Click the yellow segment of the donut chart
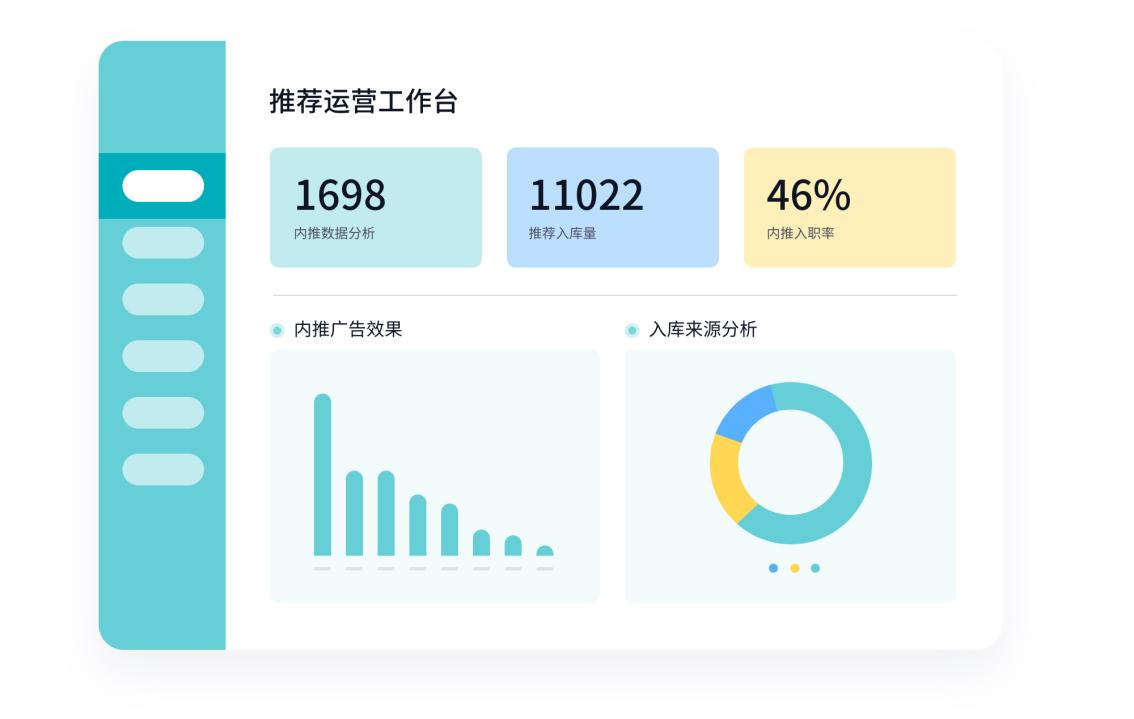1134x719 pixels. tap(728, 480)
